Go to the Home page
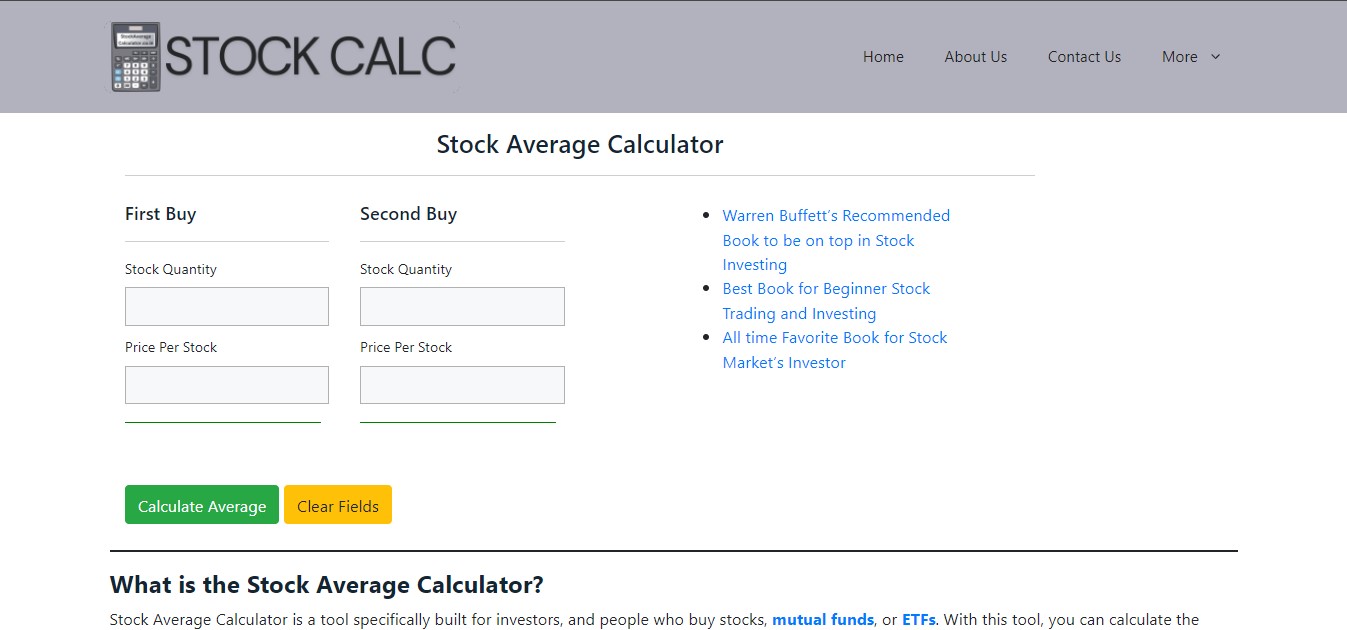This screenshot has height=630, width=1347. tap(883, 57)
